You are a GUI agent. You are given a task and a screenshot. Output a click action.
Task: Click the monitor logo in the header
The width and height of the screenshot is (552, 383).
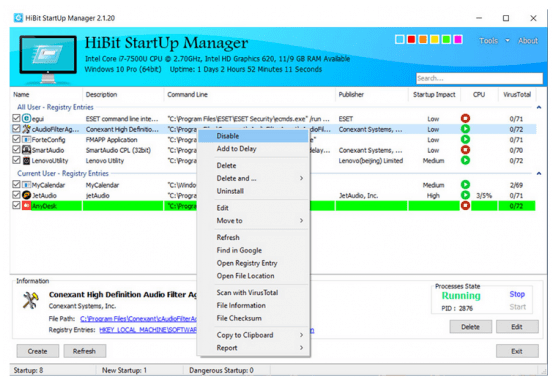point(48,59)
